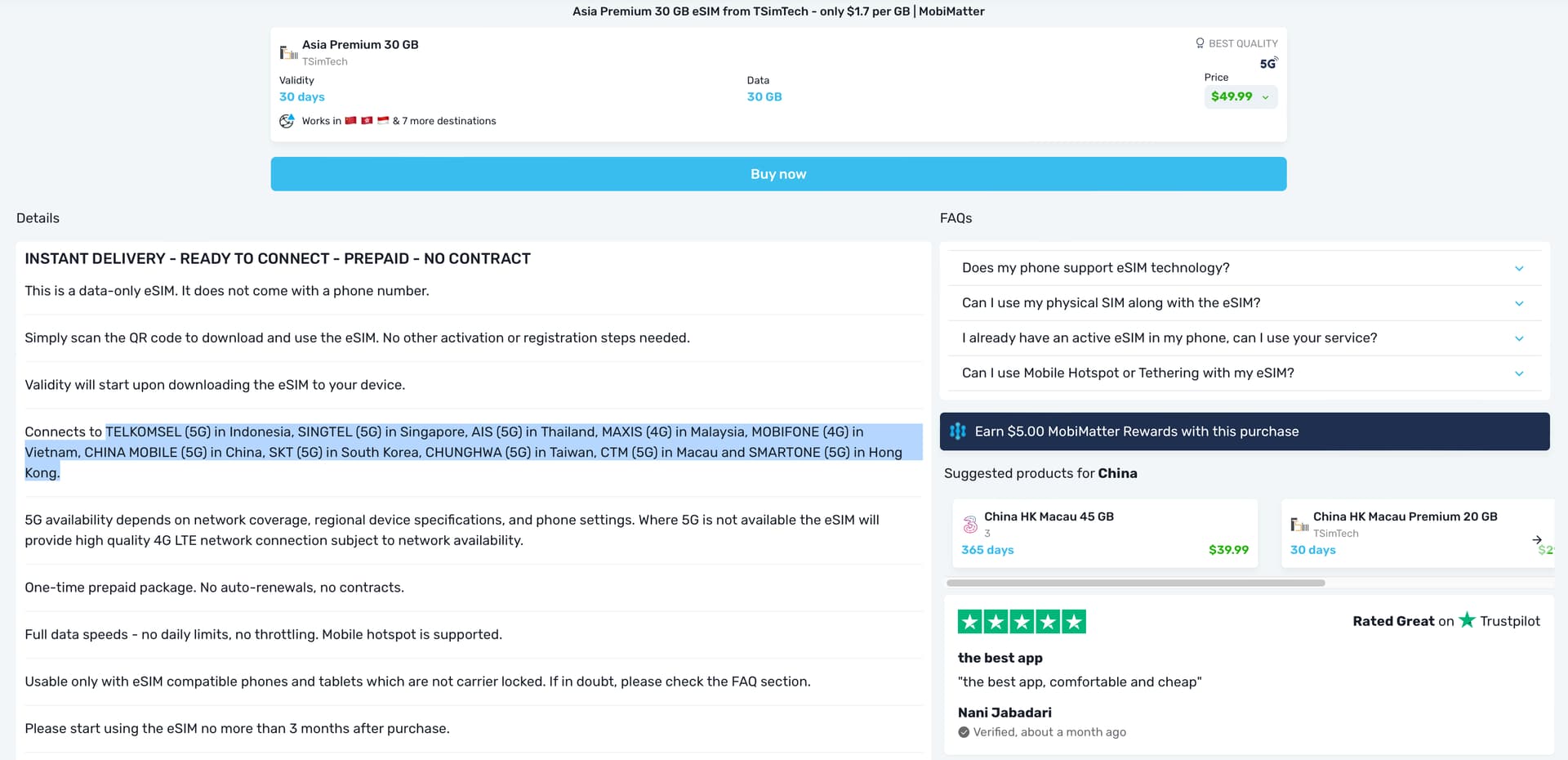Click the suggested products horizontal scrollbar
This screenshot has height=760, width=1568.
1135,583
